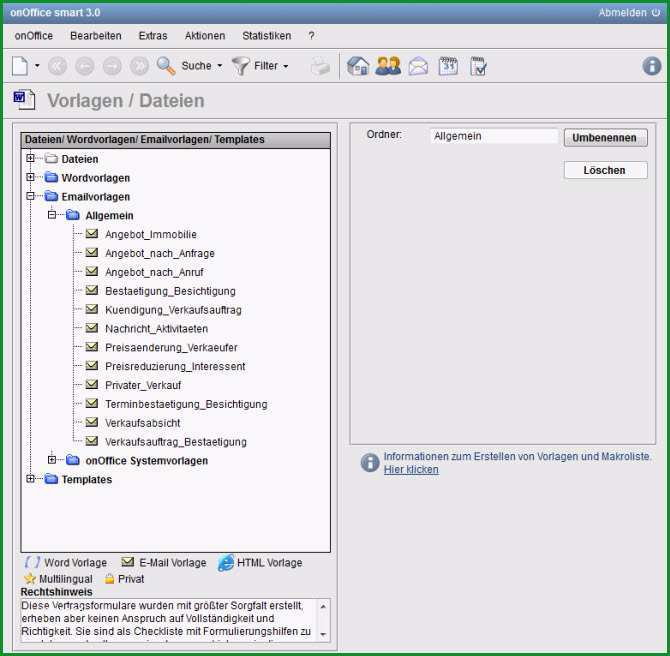670x656 pixels.
Task: Open the email envelope toolbar icon
Action: (x=418, y=67)
